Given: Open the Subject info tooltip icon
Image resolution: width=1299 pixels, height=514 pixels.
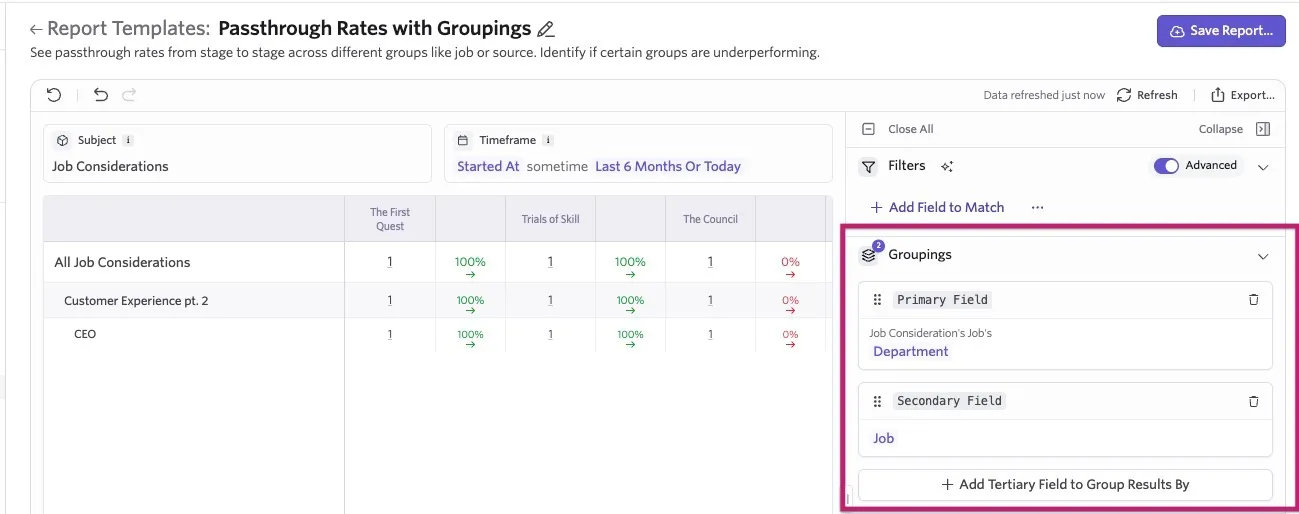Looking at the screenshot, I should tap(128, 140).
